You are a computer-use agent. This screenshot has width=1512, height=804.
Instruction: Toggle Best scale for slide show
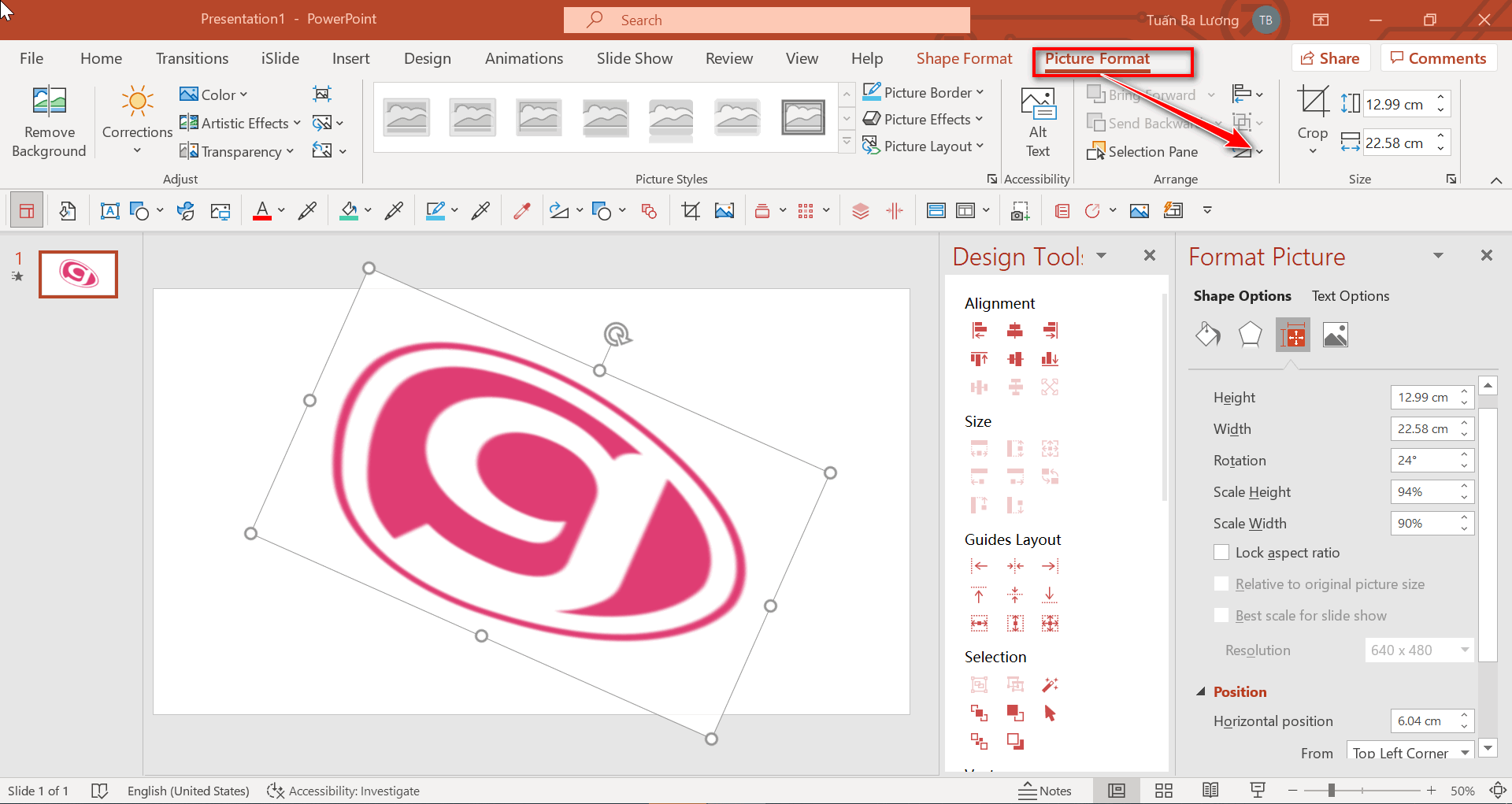pos(1221,616)
